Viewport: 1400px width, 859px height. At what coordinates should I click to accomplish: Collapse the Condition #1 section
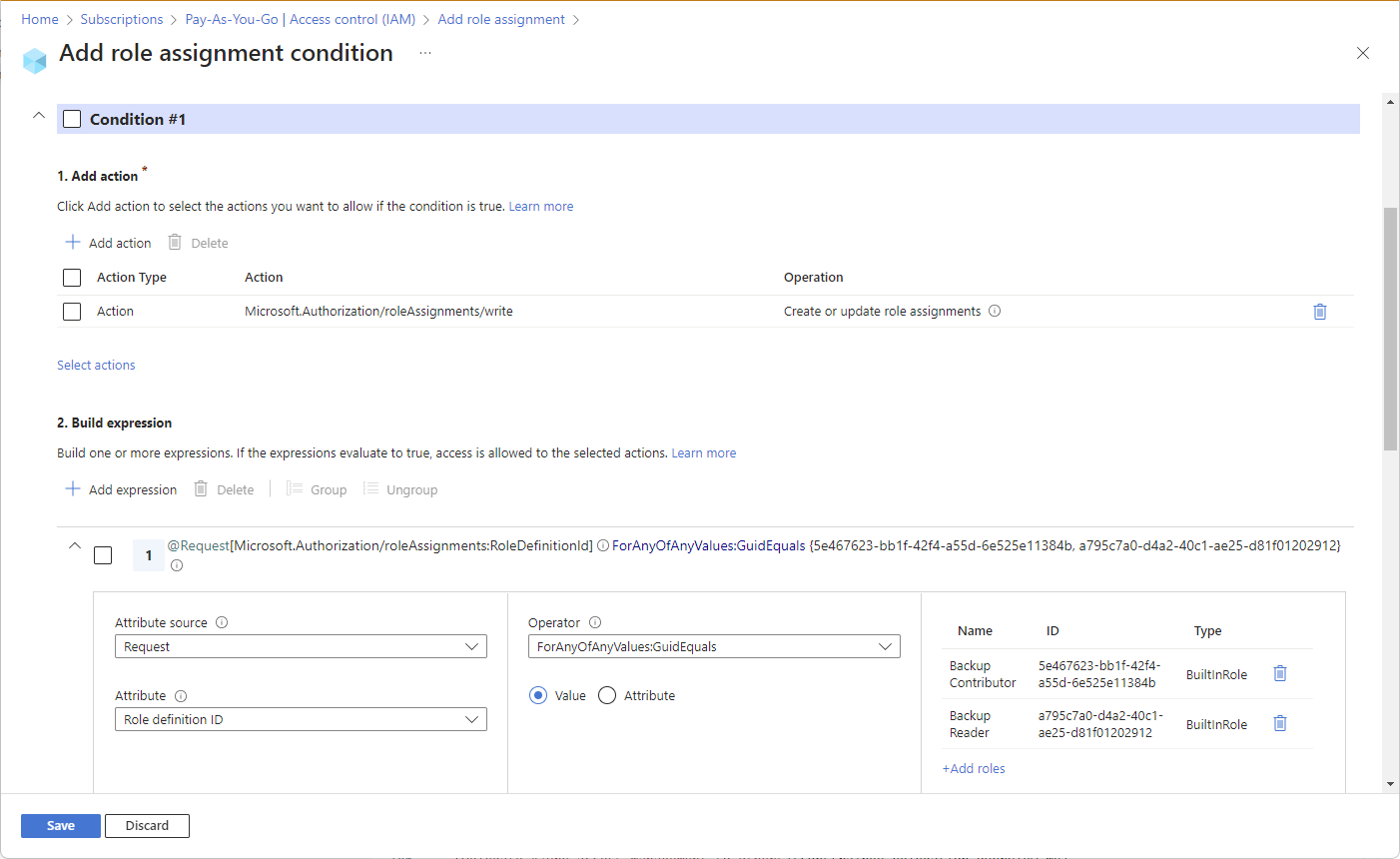point(39,116)
